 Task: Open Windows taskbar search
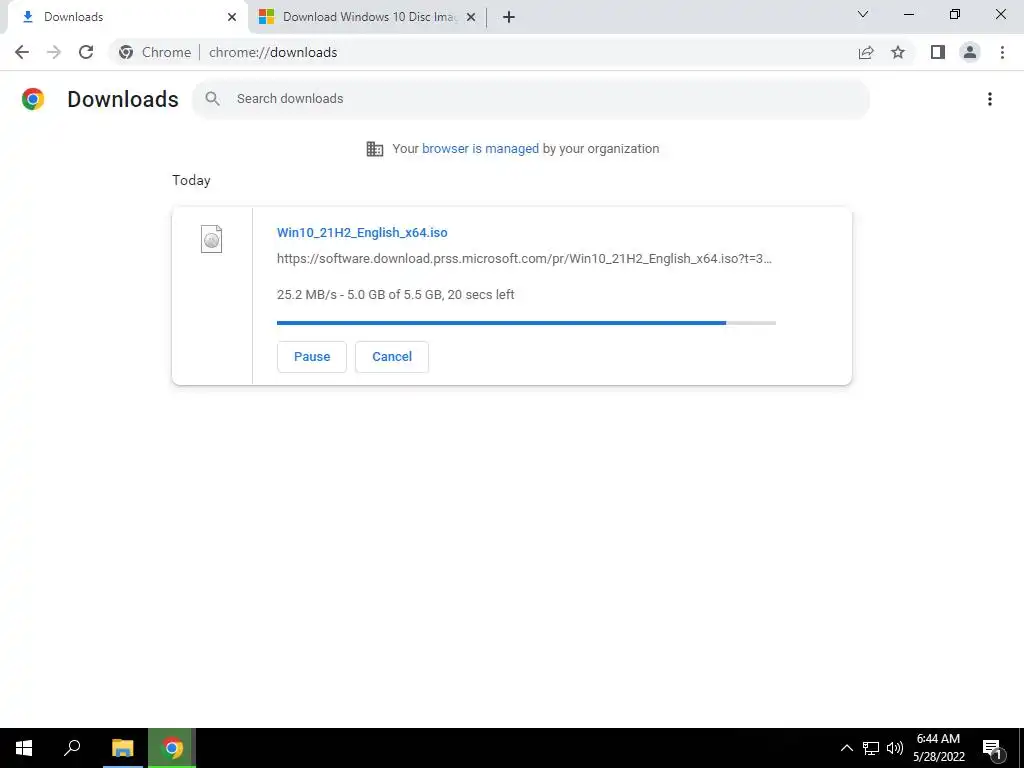pos(72,748)
